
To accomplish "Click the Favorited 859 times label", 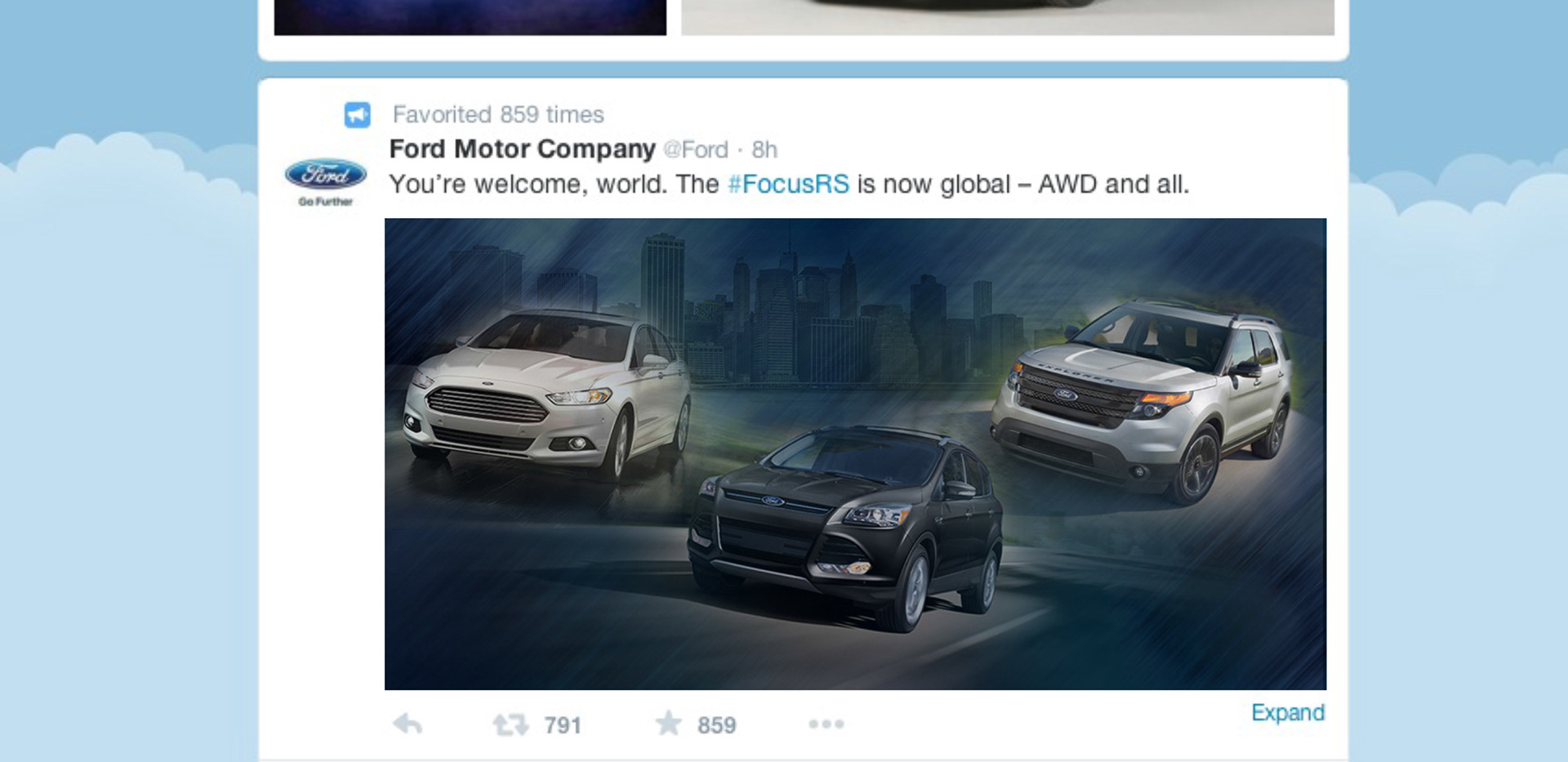I will pyautogui.click(x=498, y=114).
